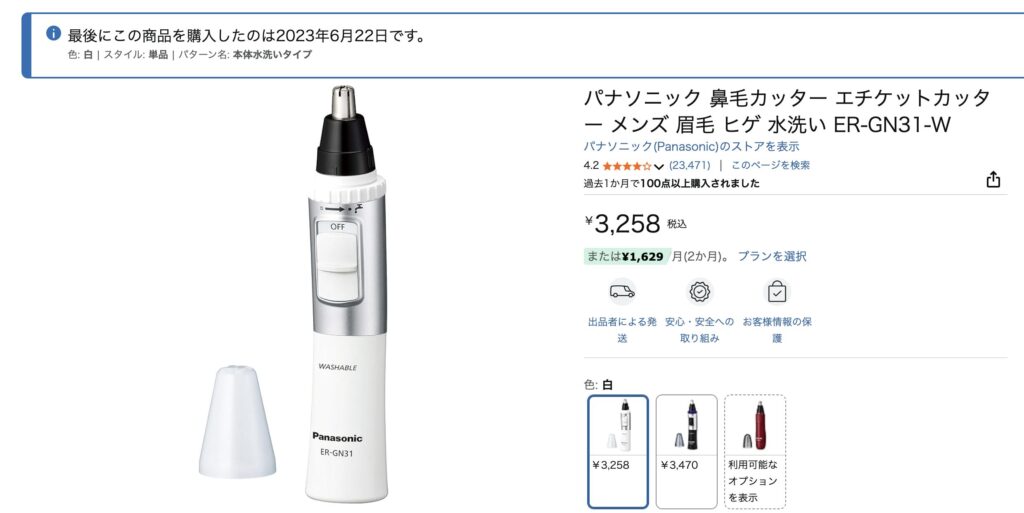The width and height of the screenshot is (1024, 513).
Task: Click 安心・安全への取り組み label
Action: point(699,330)
